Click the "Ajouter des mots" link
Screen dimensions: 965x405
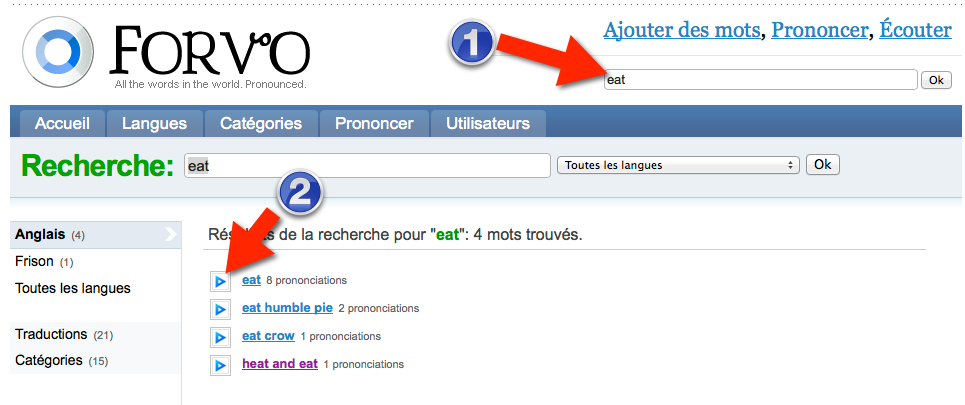[682, 30]
